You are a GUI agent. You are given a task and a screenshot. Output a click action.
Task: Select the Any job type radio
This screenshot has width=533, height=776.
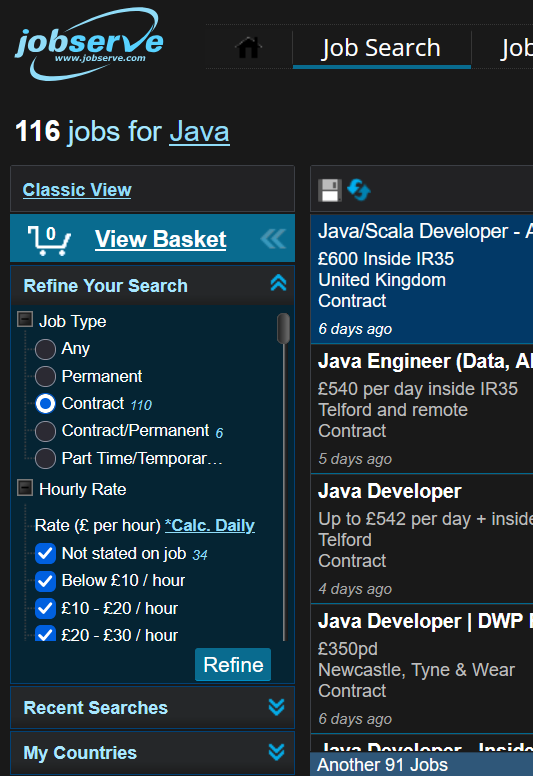pos(46,349)
